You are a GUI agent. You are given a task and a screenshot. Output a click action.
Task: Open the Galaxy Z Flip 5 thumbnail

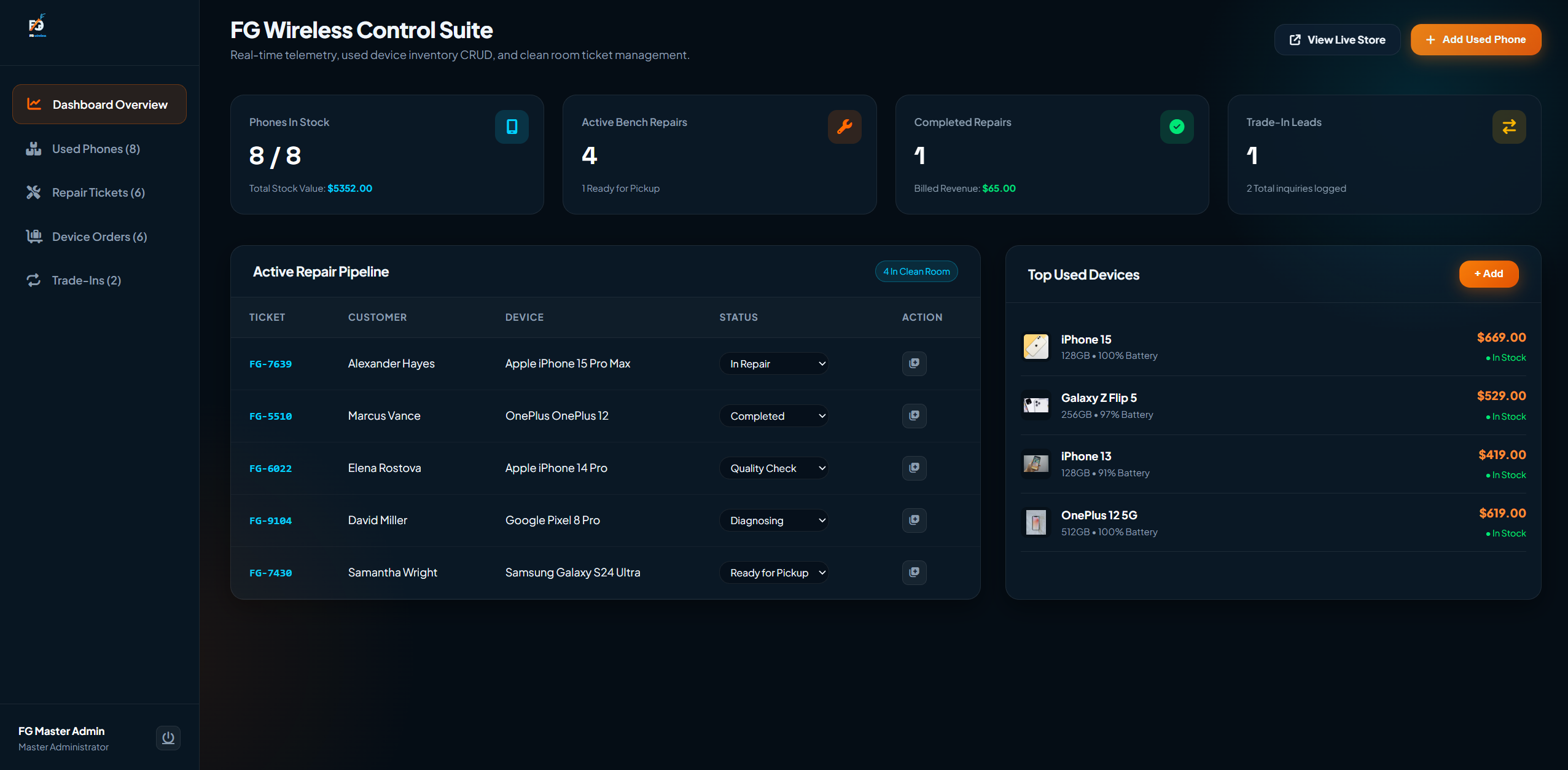[x=1036, y=405]
